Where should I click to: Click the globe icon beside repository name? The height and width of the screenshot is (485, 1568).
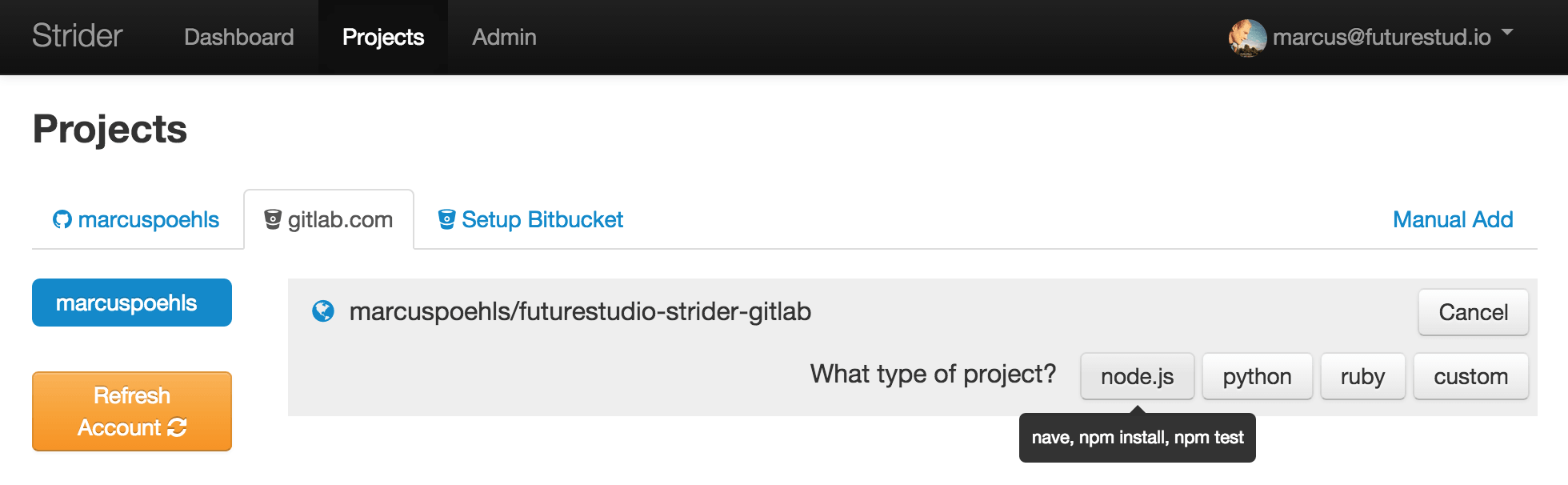point(323,311)
